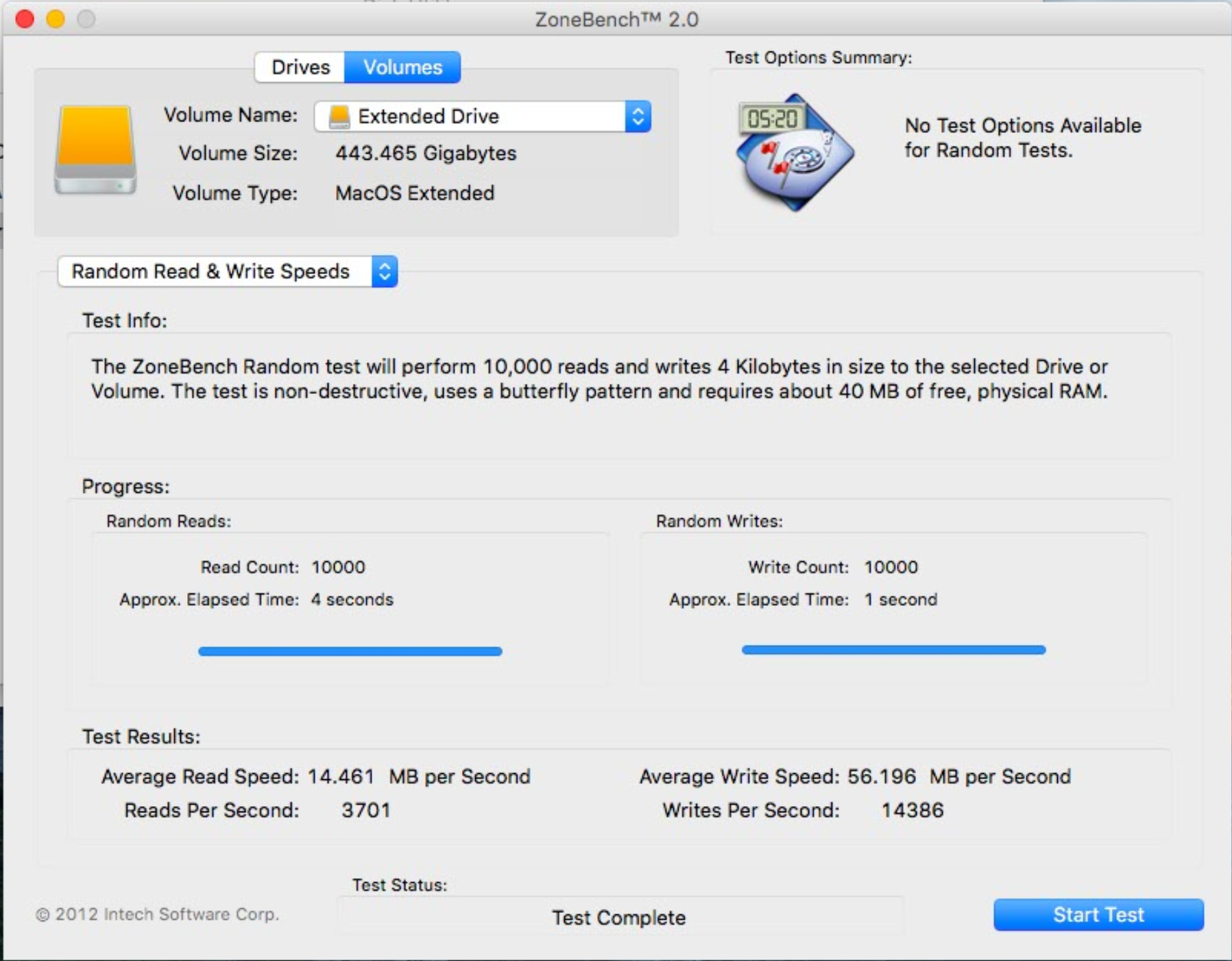Click the Test Status label
The height and width of the screenshot is (961, 1232).
400,885
